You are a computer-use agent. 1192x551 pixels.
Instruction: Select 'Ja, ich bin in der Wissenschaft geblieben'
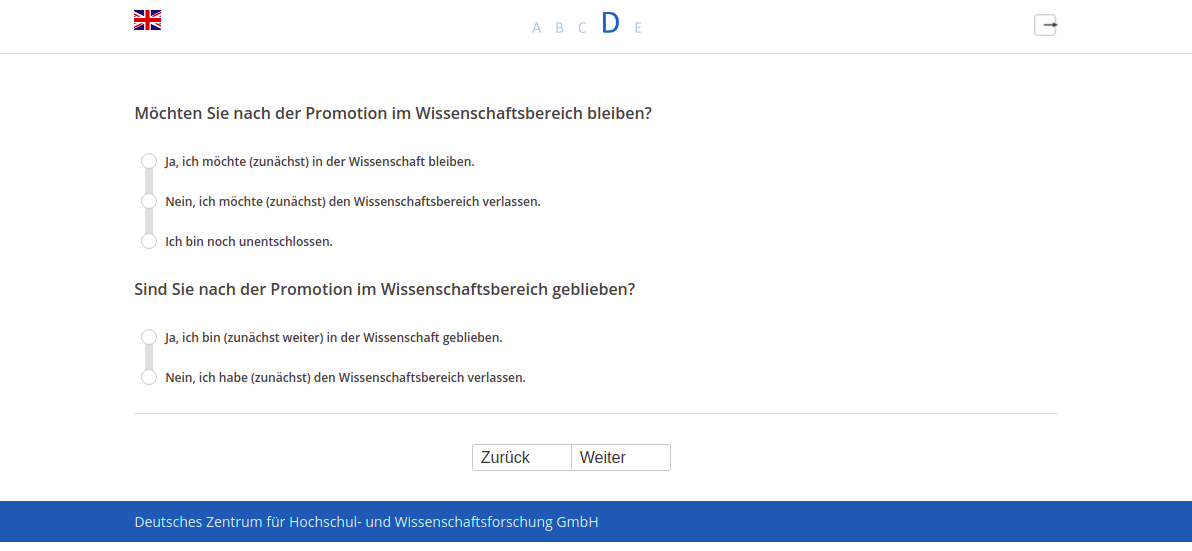tap(149, 337)
